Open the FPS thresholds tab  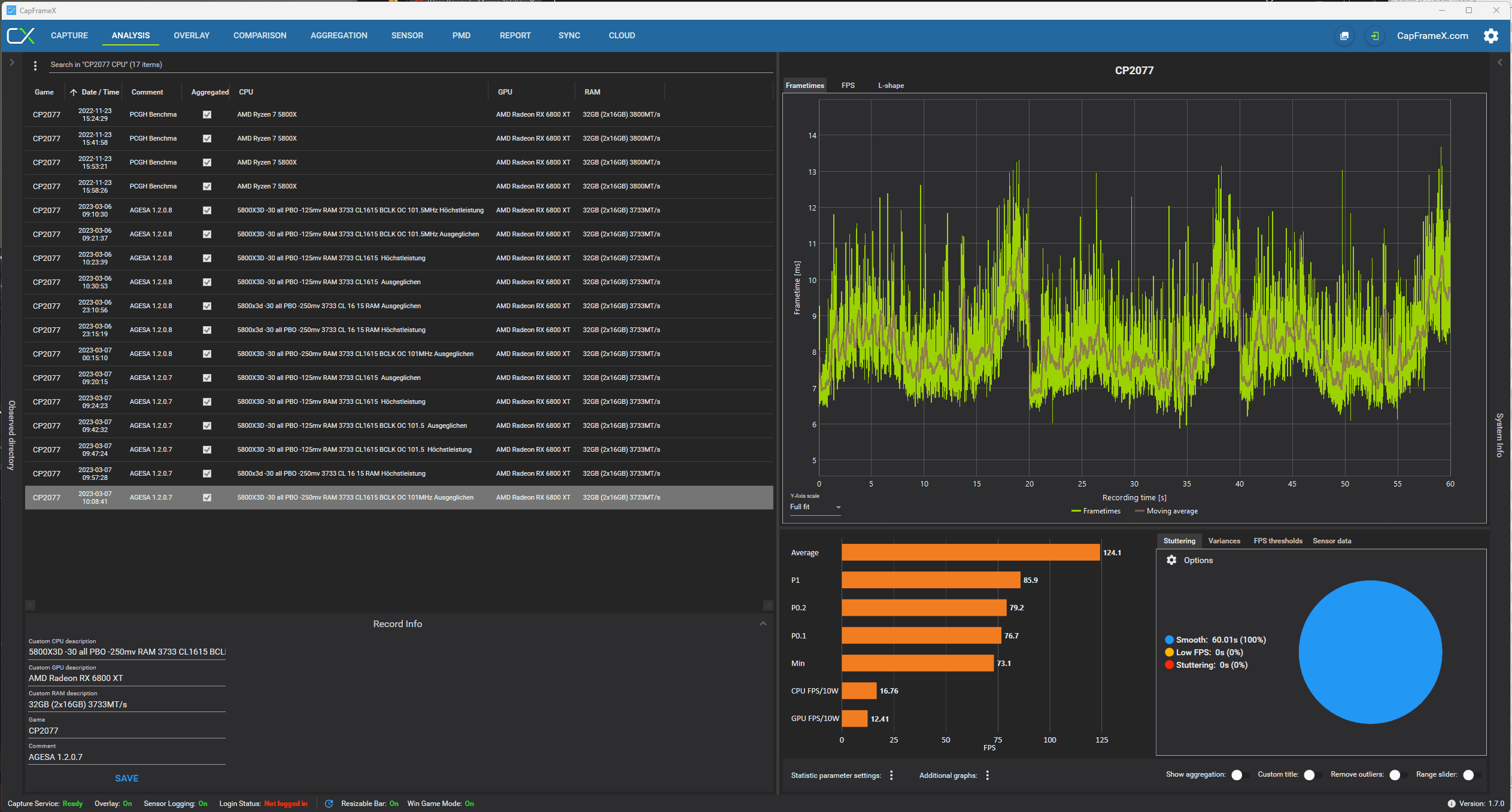pos(1278,541)
